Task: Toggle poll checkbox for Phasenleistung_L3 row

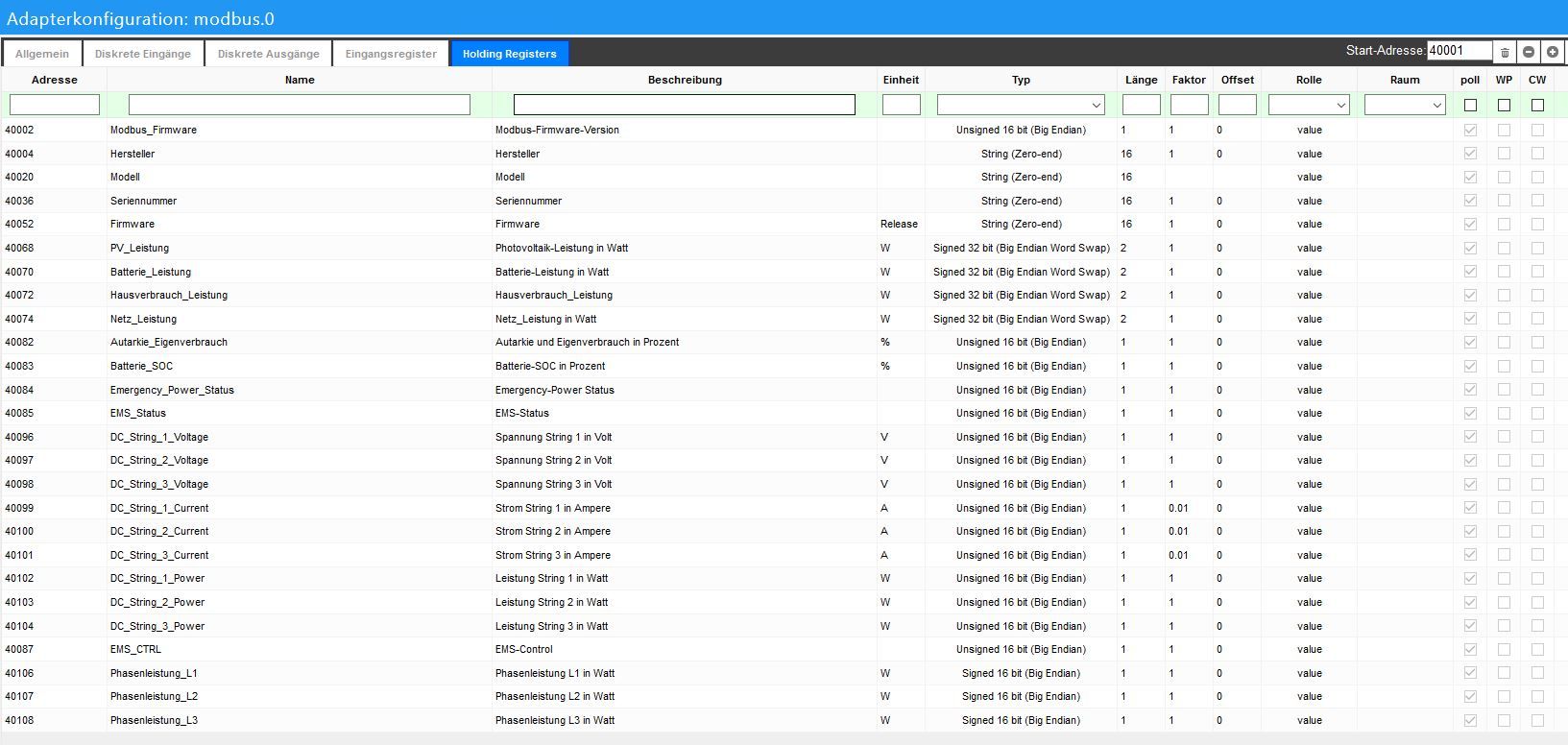Action: (1470, 720)
